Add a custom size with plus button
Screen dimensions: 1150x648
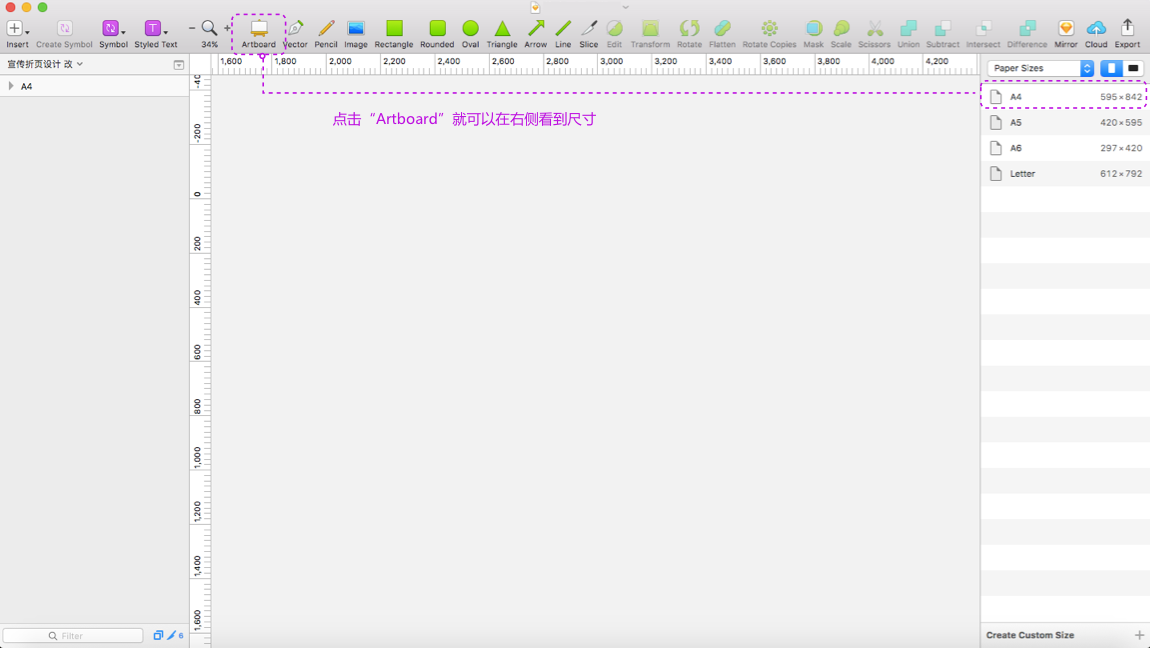pyautogui.click(x=1139, y=636)
